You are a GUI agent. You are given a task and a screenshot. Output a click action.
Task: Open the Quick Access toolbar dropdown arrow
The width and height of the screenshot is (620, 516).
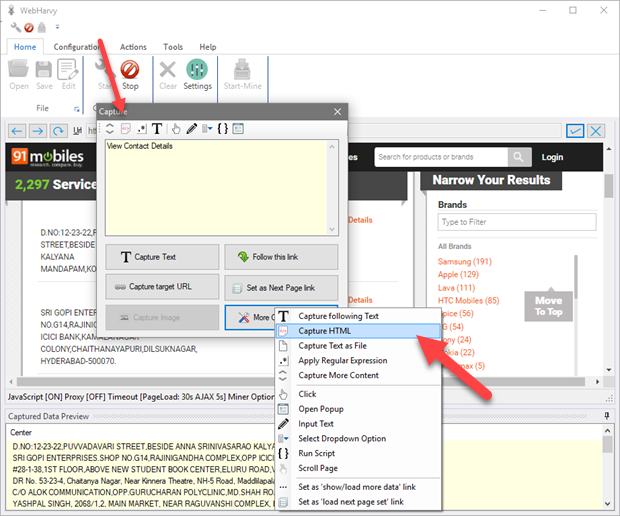pos(57,26)
